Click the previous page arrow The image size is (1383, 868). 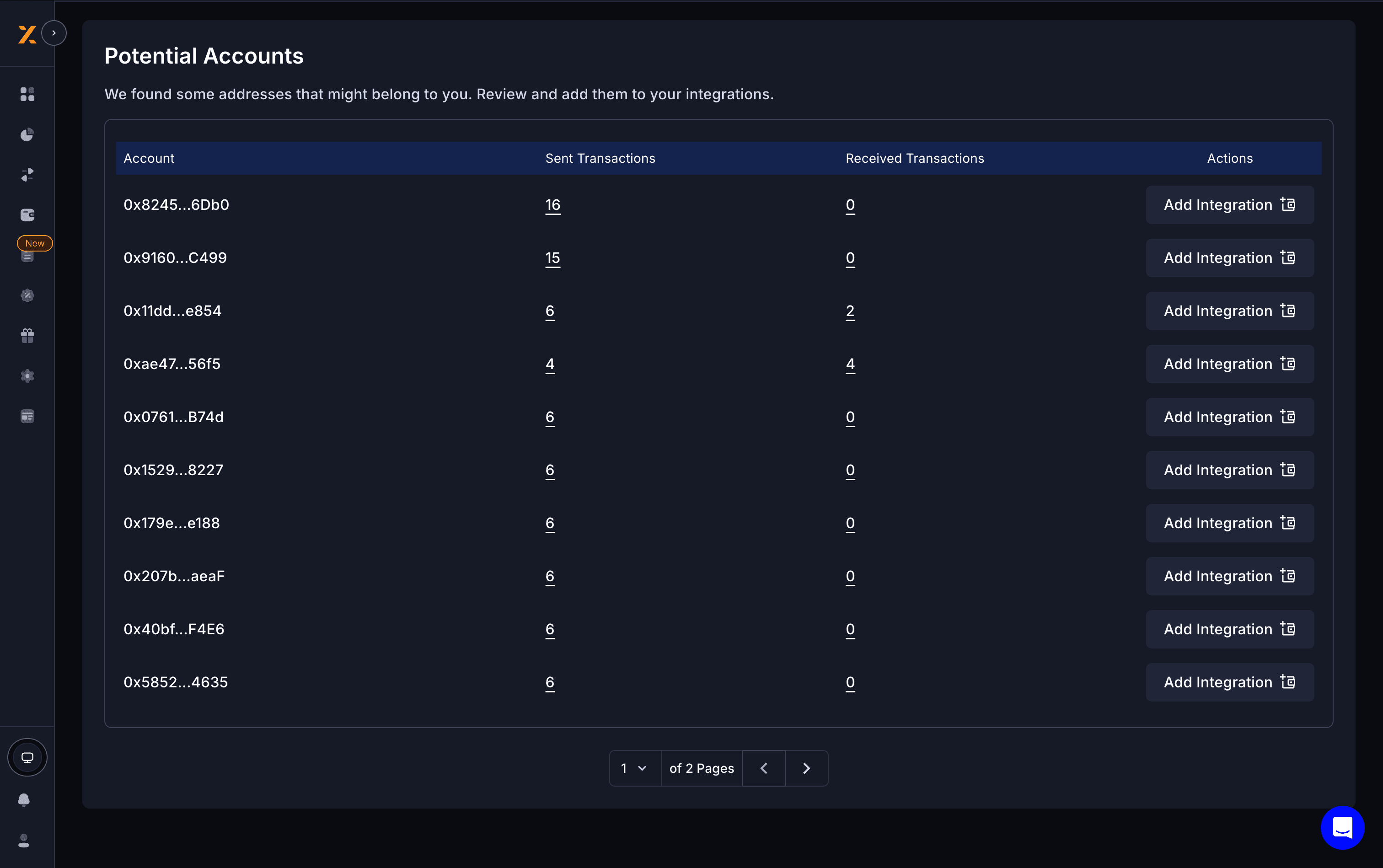(x=763, y=767)
